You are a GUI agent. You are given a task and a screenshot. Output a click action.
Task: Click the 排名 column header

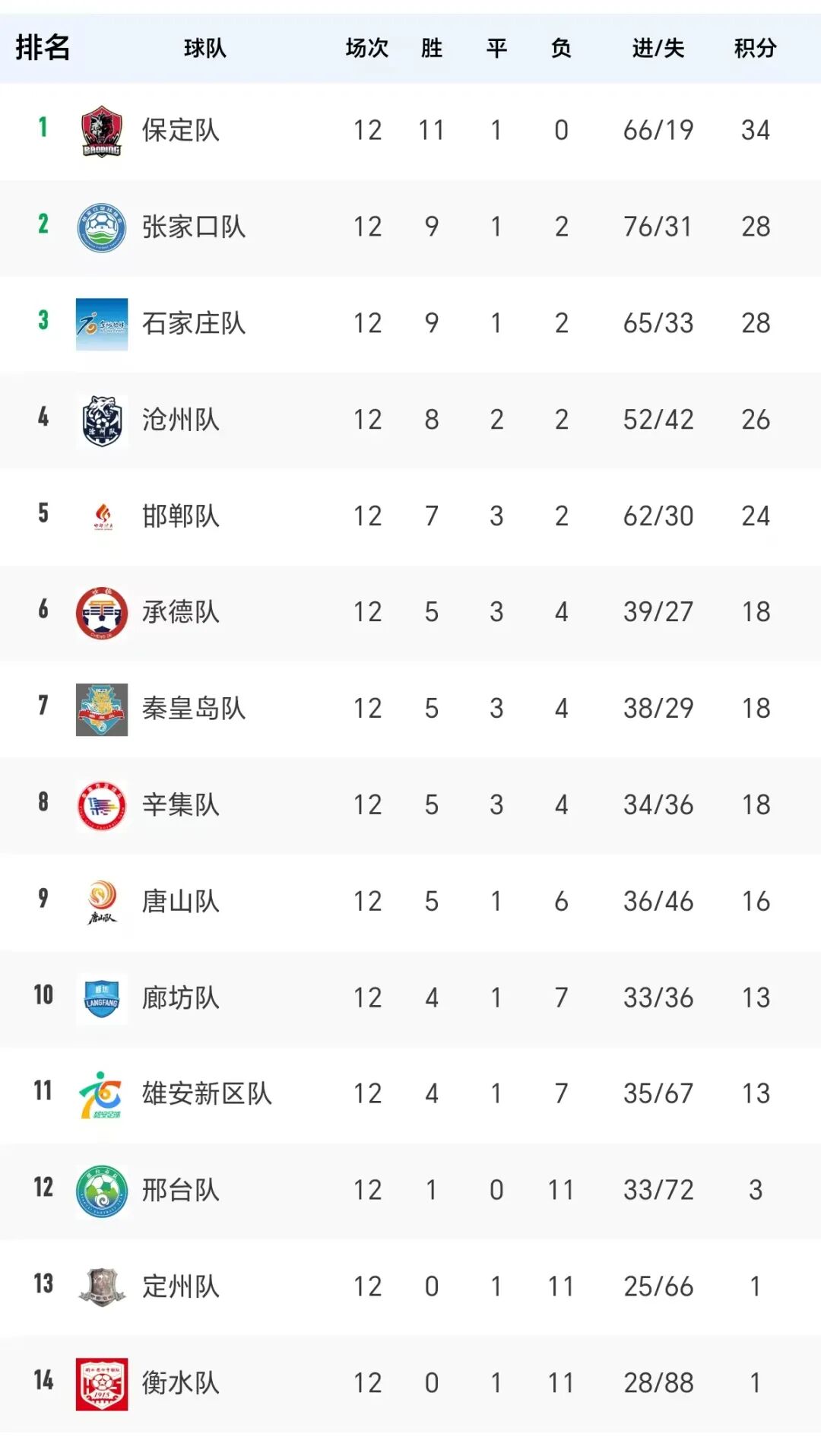[43, 48]
